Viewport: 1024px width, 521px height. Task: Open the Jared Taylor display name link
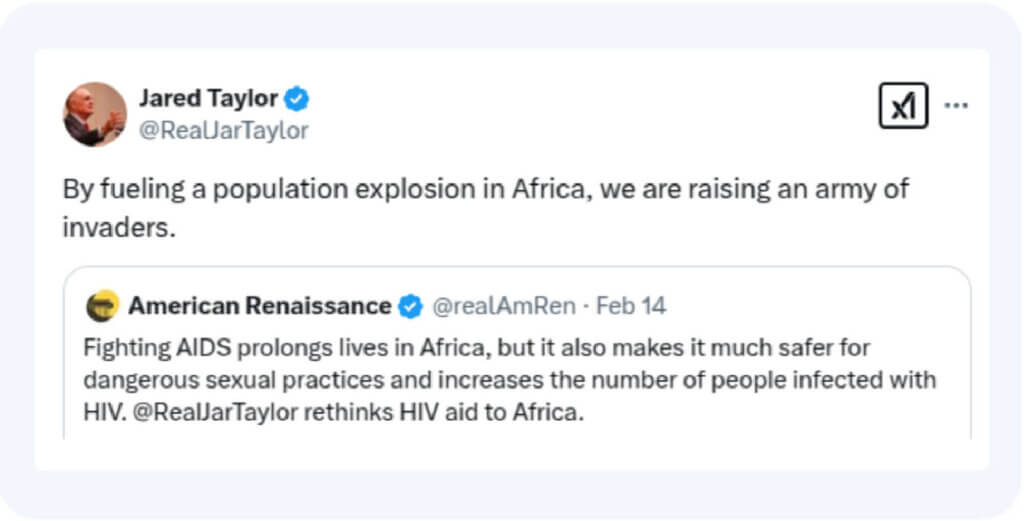[x=208, y=98]
